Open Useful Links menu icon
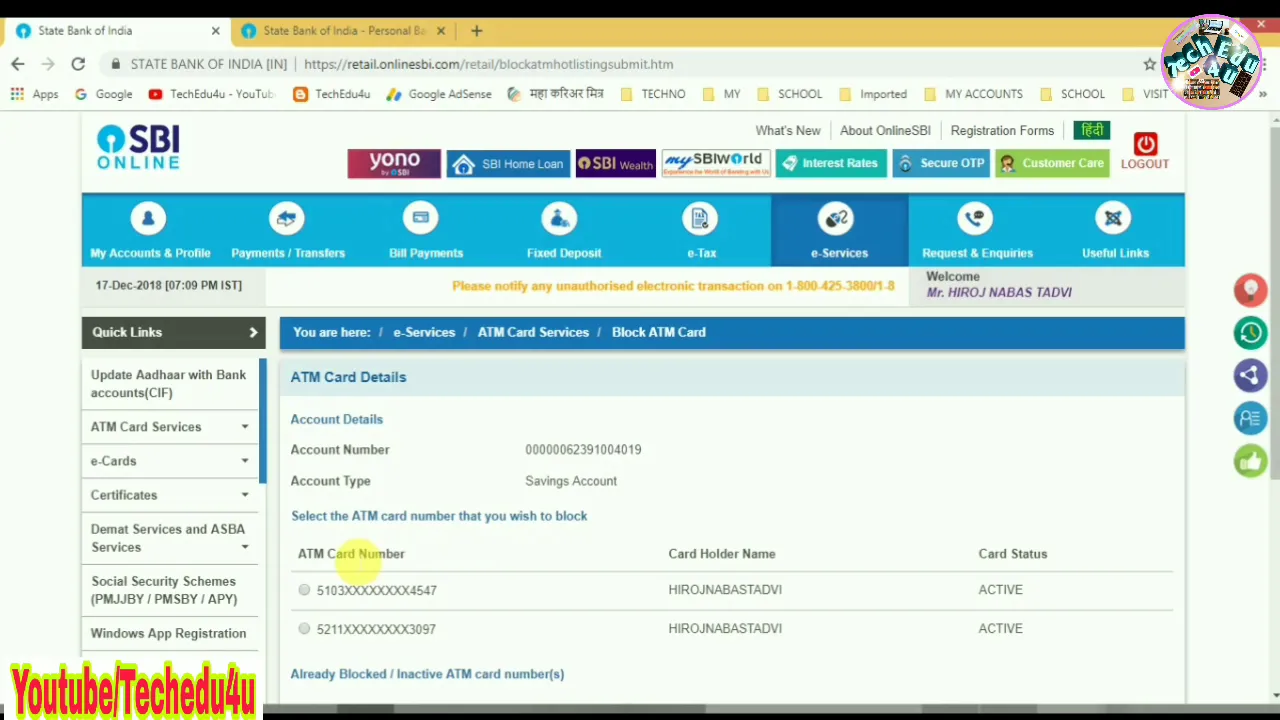This screenshot has height=720, width=1280. point(1113,218)
